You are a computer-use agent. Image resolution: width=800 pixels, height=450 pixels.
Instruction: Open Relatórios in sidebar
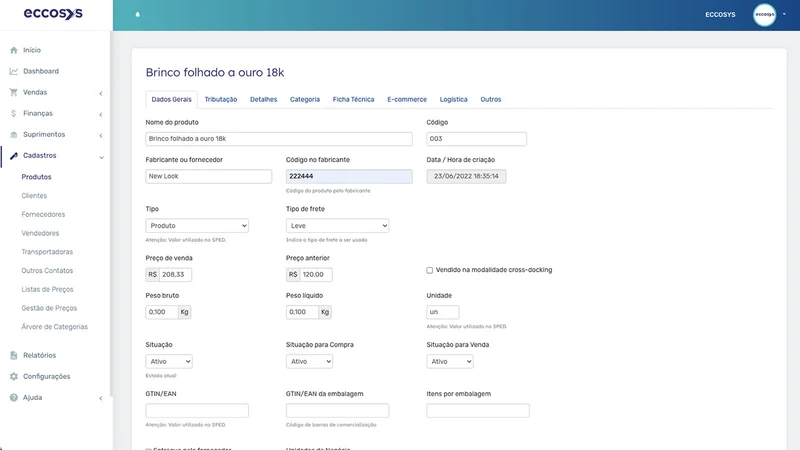coord(39,356)
